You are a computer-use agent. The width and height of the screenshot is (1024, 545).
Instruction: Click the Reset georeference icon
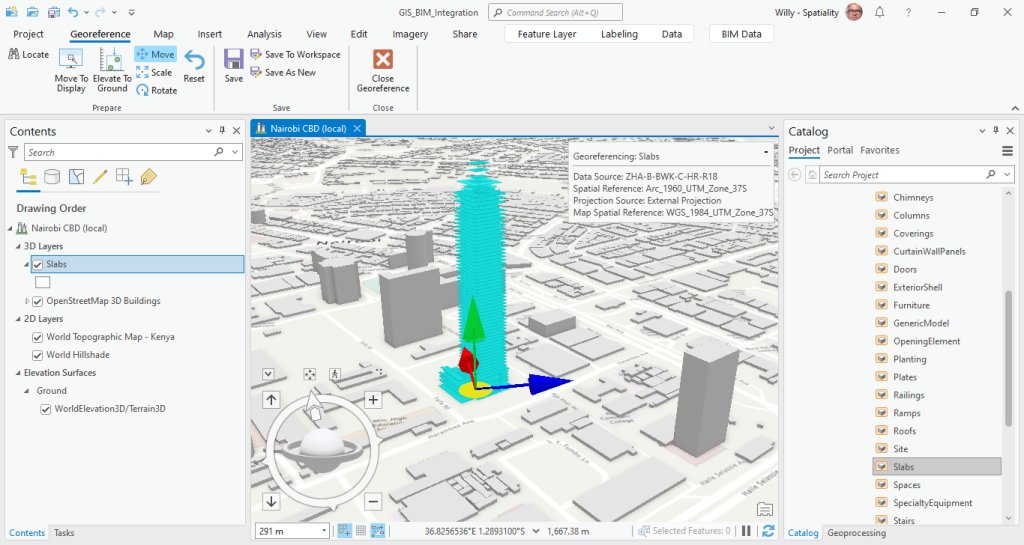point(194,66)
